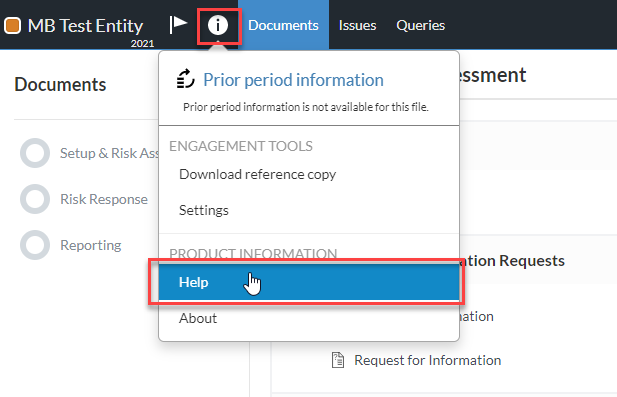Image resolution: width=617 pixels, height=397 pixels.
Task: Click the flag icon in top bar
Action: pyautogui.click(x=178, y=25)
